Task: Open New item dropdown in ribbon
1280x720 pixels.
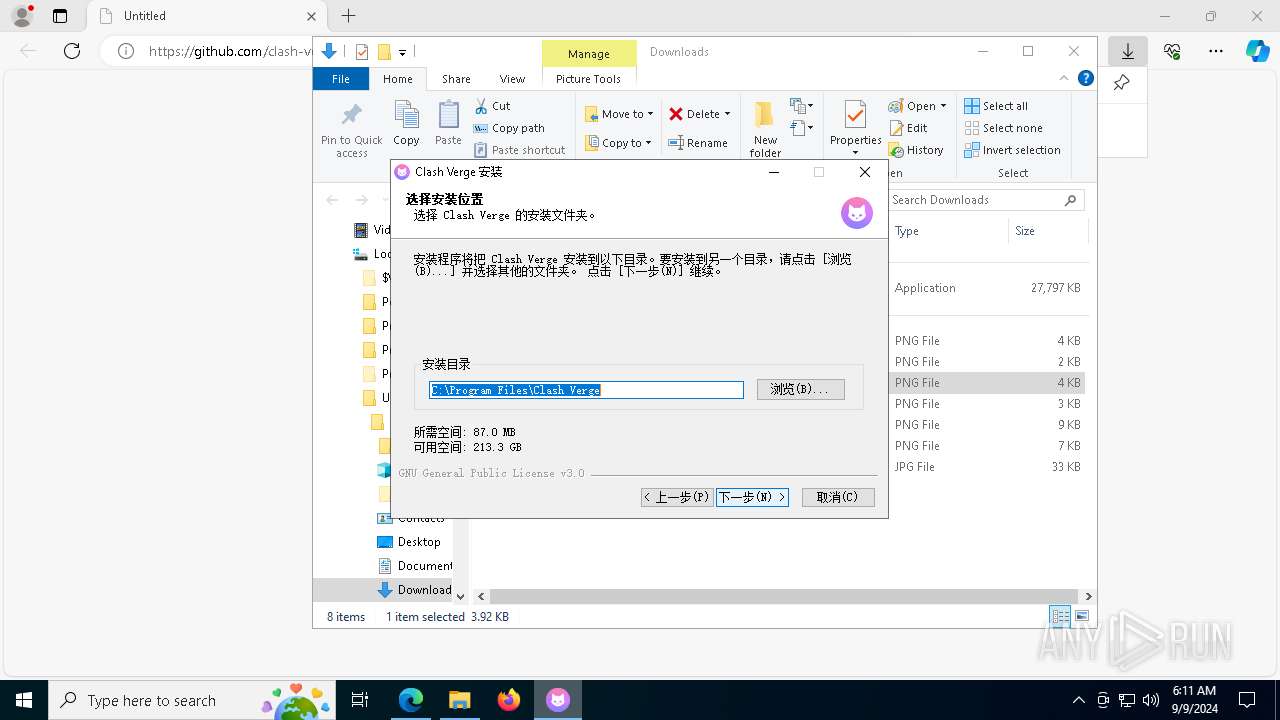Action: pyautogui.click(x=801, y=106)
